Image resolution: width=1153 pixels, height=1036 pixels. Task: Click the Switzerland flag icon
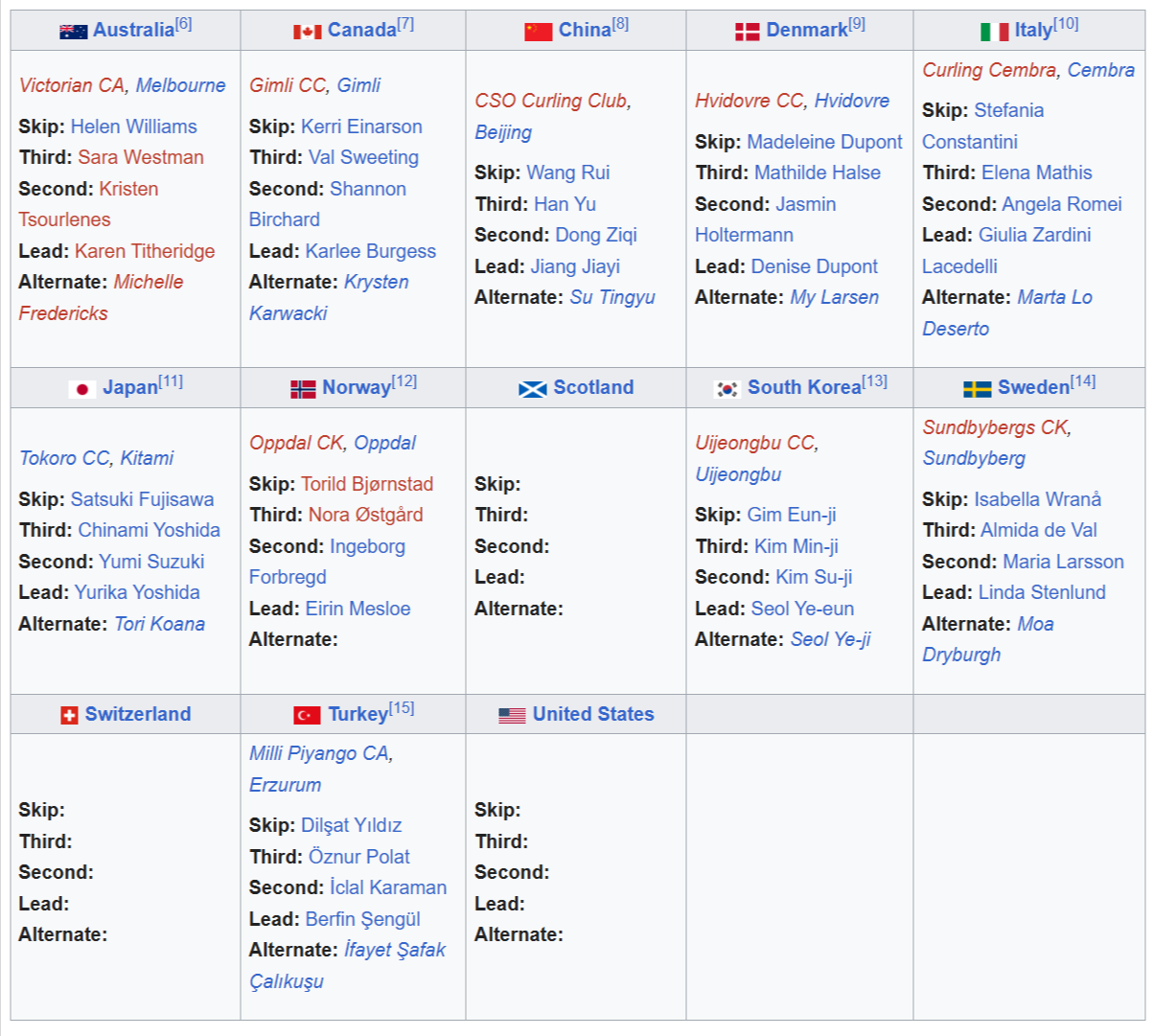69,715
